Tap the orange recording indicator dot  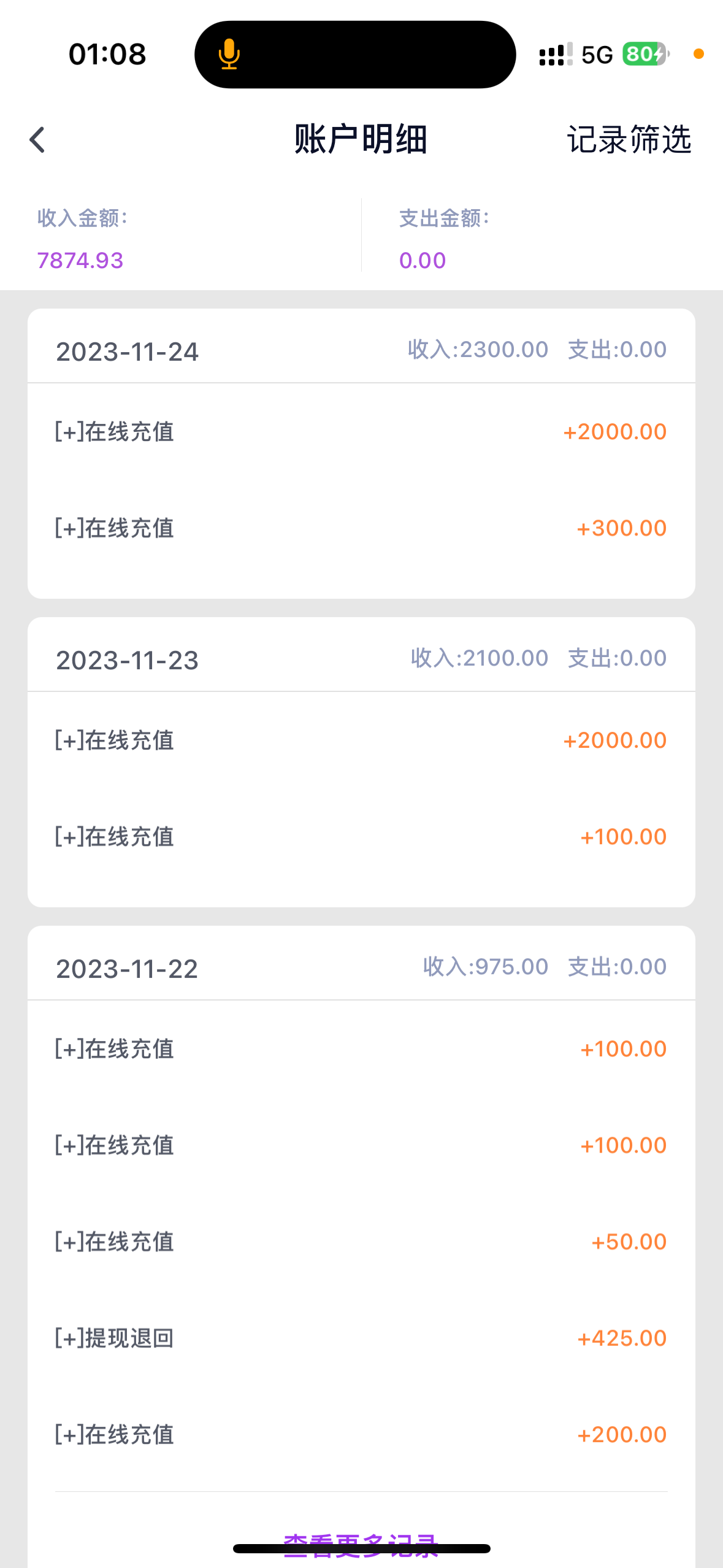698,54
